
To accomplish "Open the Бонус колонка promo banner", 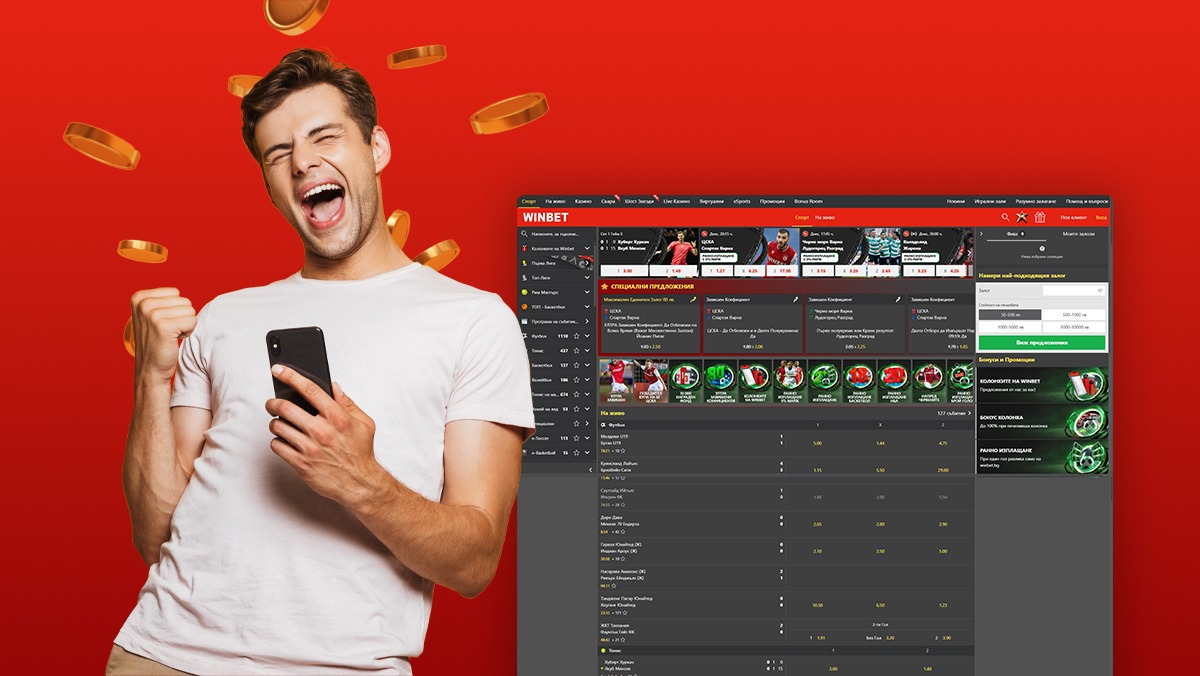I will tap(1042, 421).
